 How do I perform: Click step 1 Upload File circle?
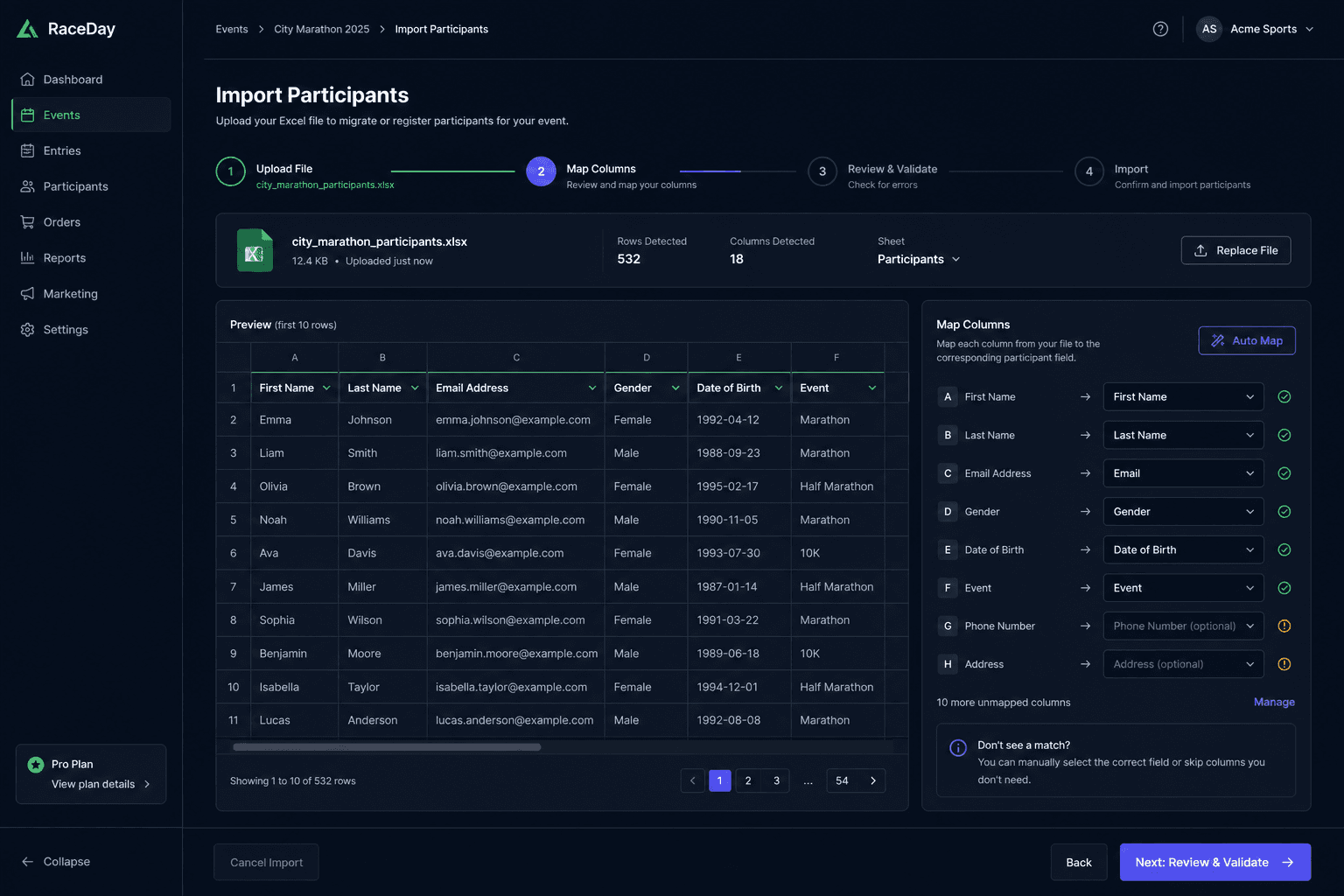[231, 171]
